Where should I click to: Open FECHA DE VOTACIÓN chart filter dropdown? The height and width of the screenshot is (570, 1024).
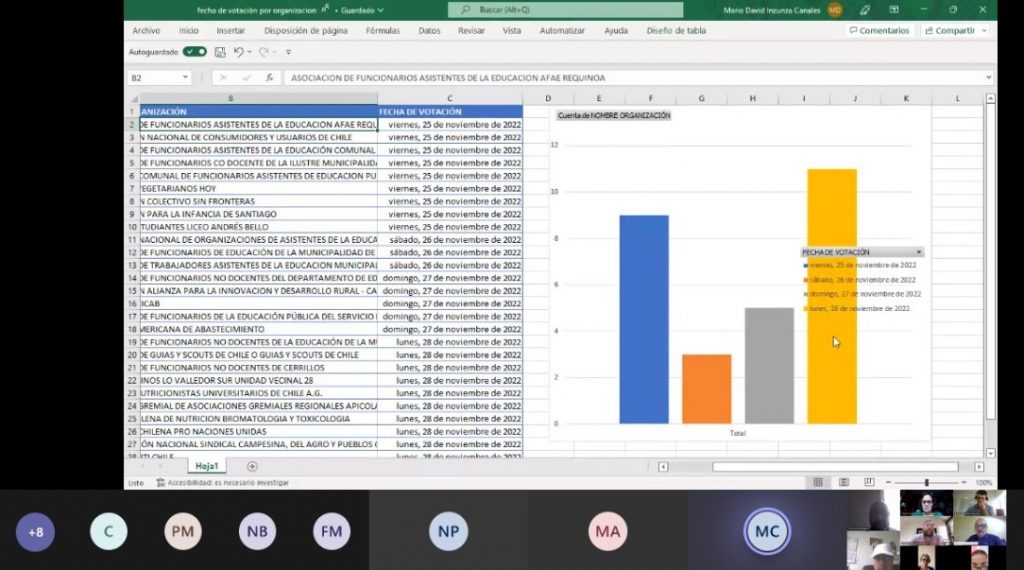pos(919,253)
